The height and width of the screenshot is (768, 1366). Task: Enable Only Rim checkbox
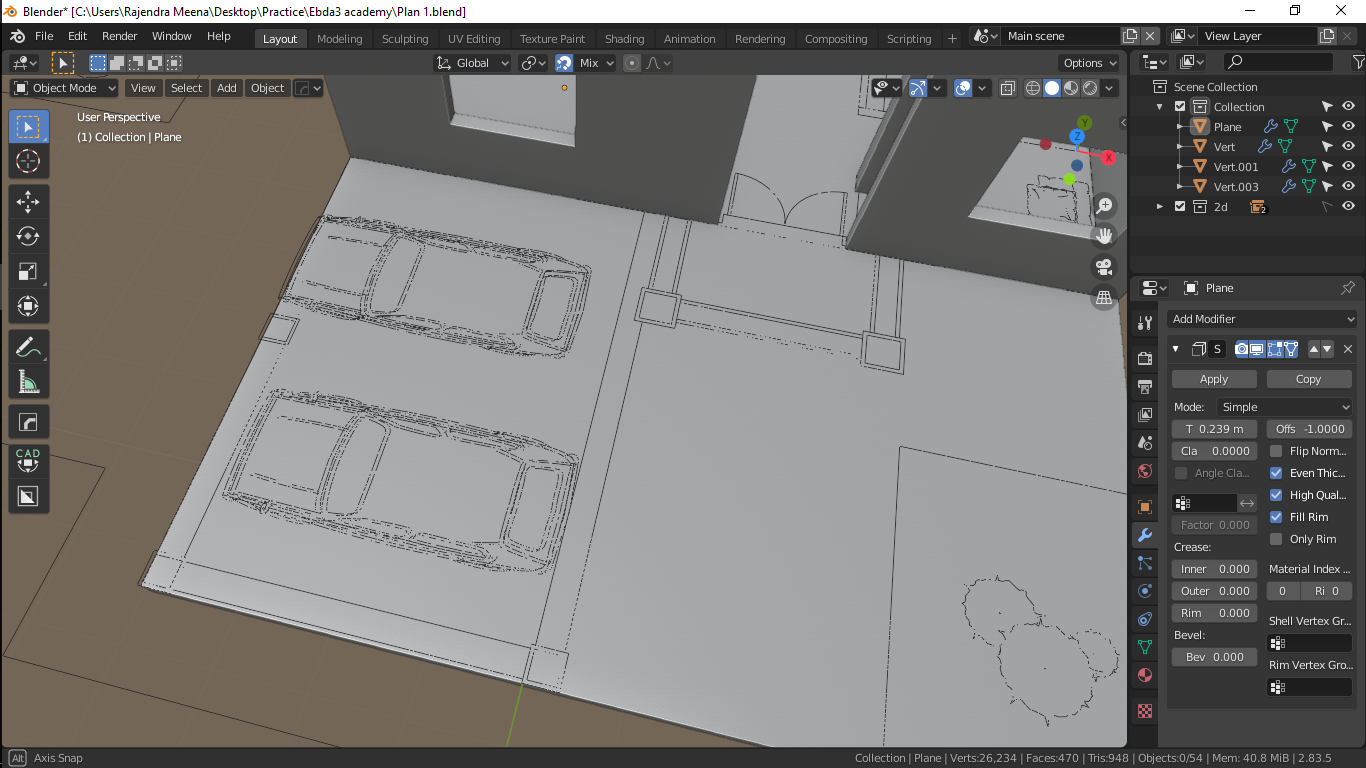(1276, 539)
